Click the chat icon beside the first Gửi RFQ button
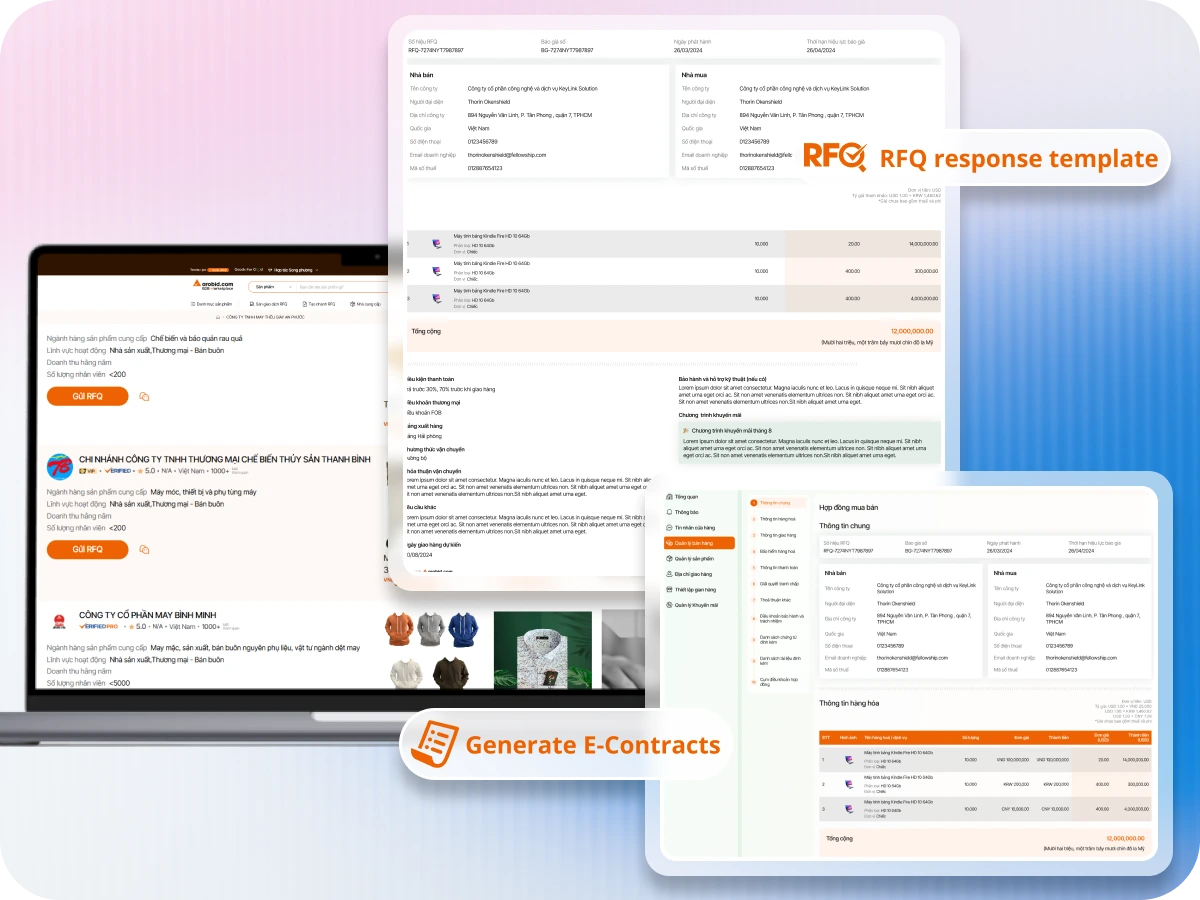This screenshot has height=900, width=1200. (x=144, y=397)
